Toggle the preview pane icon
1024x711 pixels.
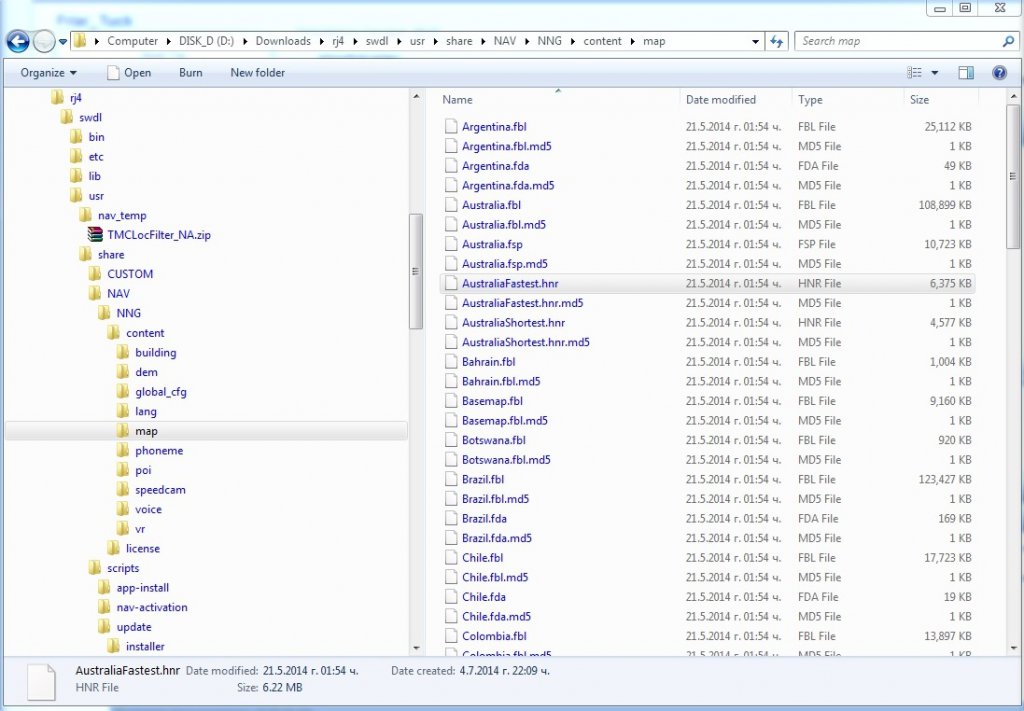coord(966,73)
